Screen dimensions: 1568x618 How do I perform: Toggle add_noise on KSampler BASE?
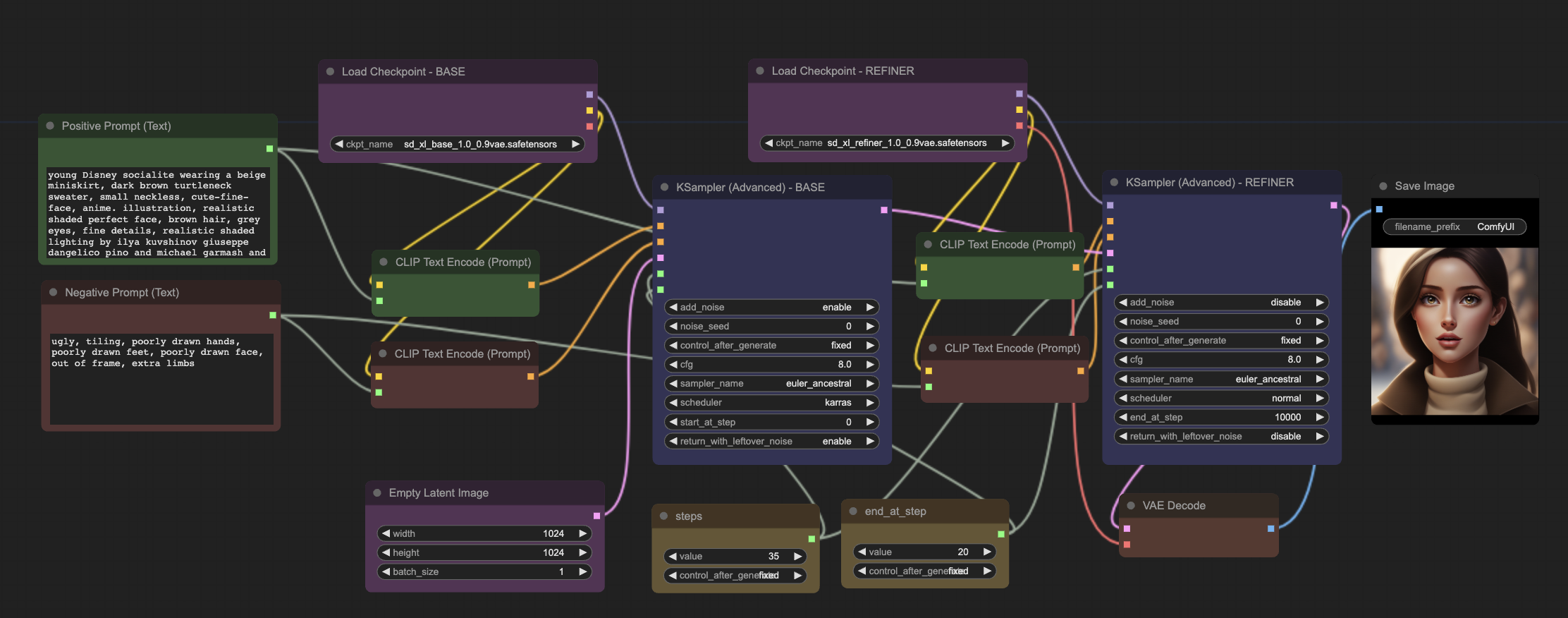pyautogui.click(x=771, y=307)
